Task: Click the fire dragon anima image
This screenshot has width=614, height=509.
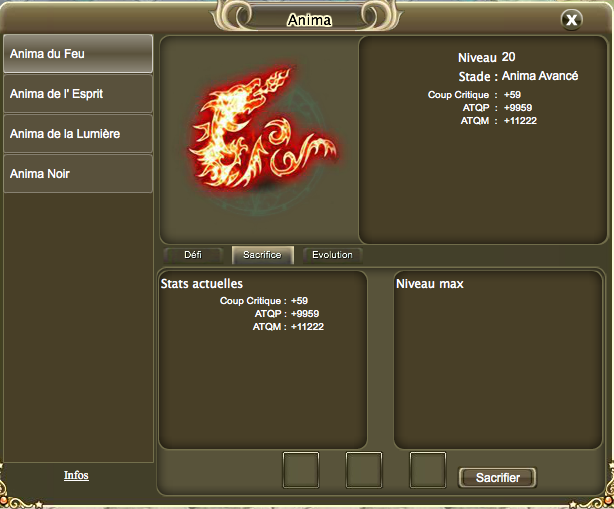Action: 262,129
